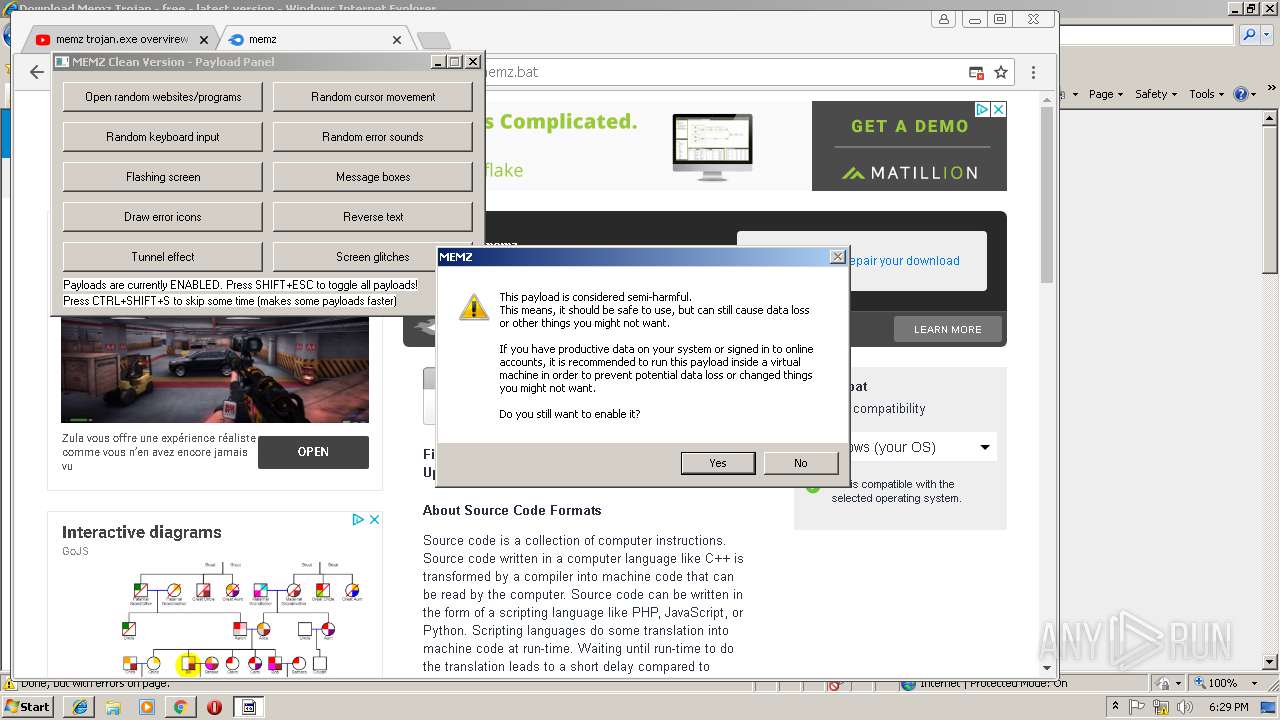The image size is (1280, 720).
Task: Click LEARN MORE button
Action: click(x=947, y=329)
